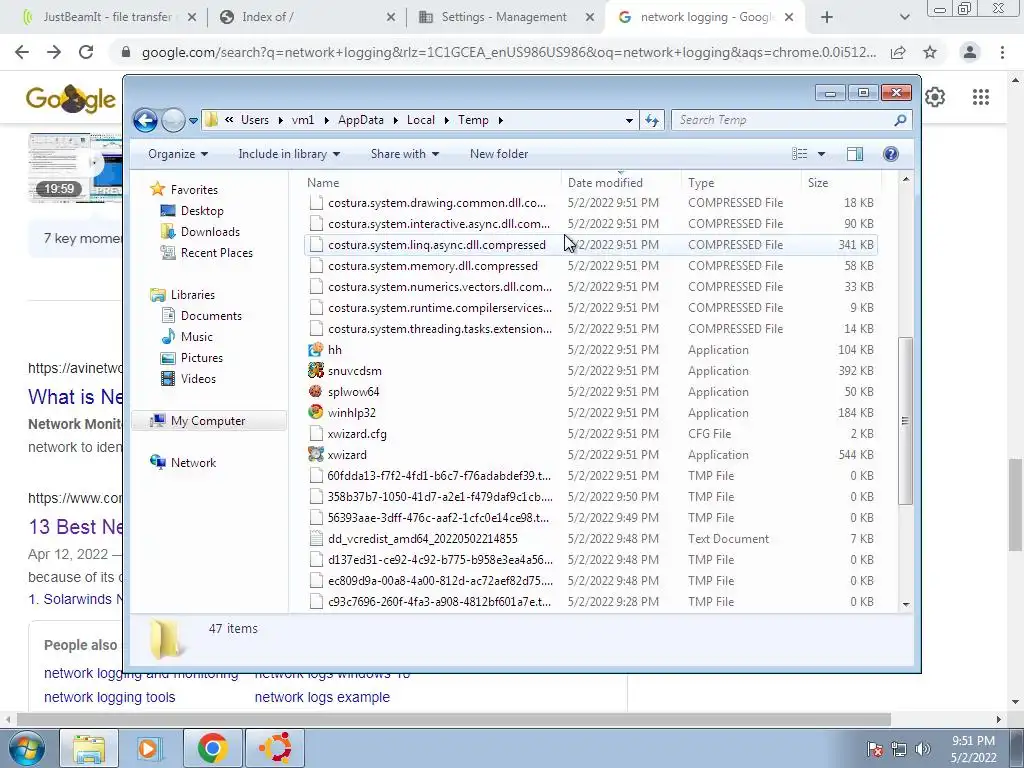Open the Organize menu
The height and width of the screenshot is (768, 1024).
pyautogui.click(x=178, y=154)
